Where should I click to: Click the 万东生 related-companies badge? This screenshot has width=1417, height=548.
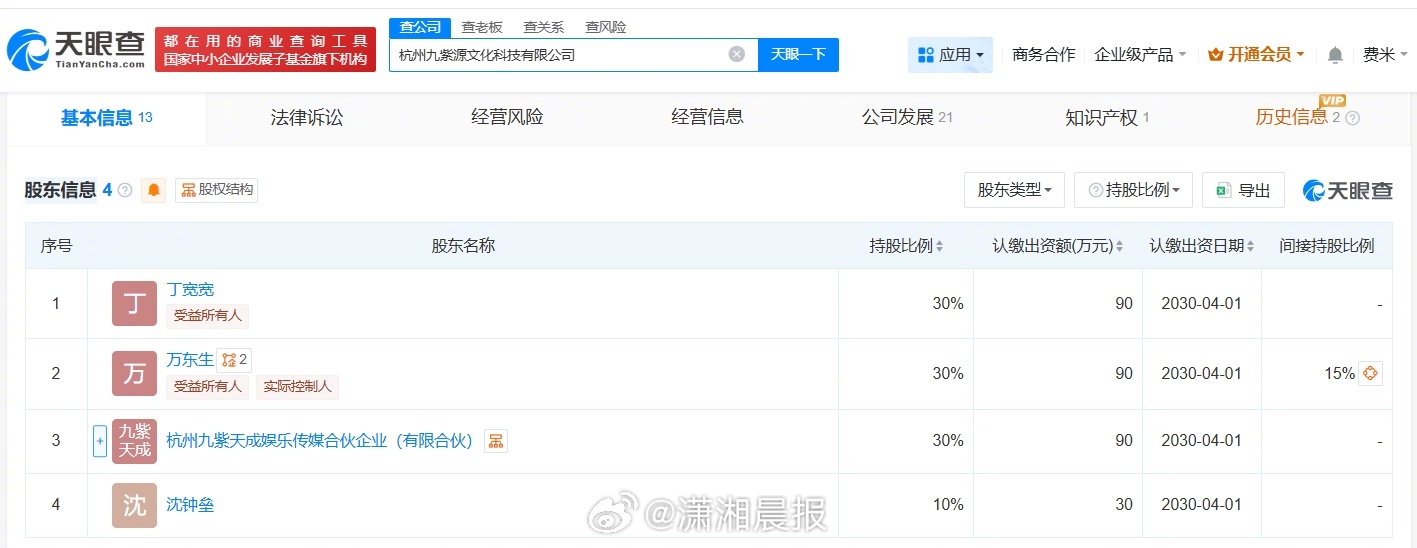click(x=235, y=359)
